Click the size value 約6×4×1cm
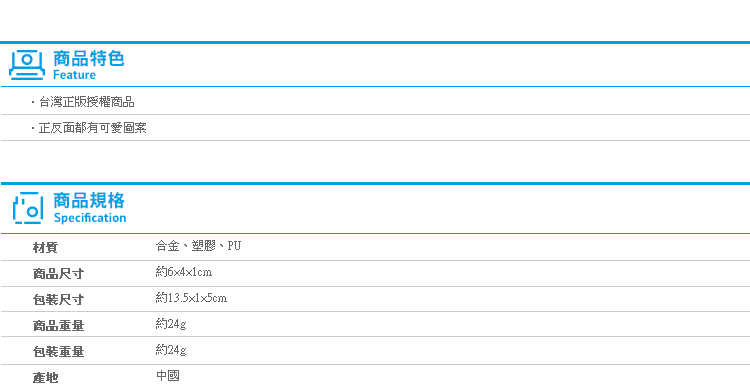 [x=184, y=272]
